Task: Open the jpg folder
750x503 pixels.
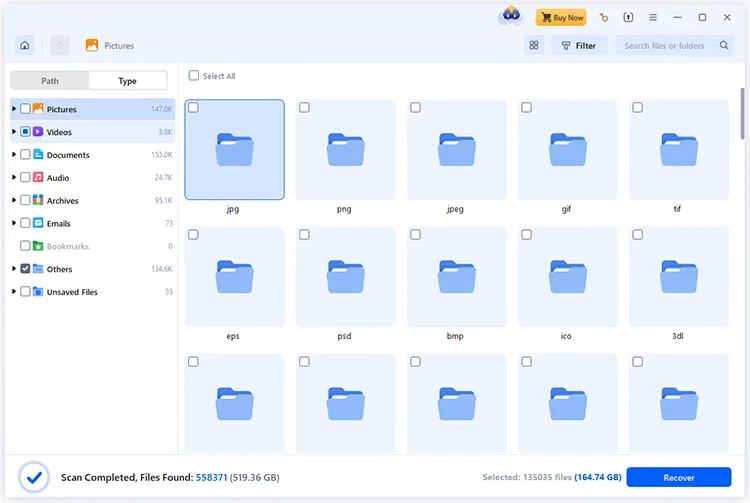Action: (x=234, y=150)
